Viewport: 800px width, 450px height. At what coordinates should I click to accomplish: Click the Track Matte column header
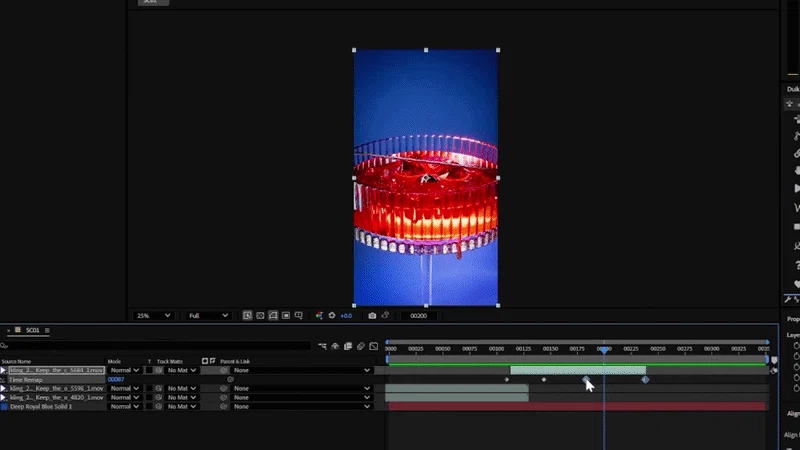(x=170, y=361)
